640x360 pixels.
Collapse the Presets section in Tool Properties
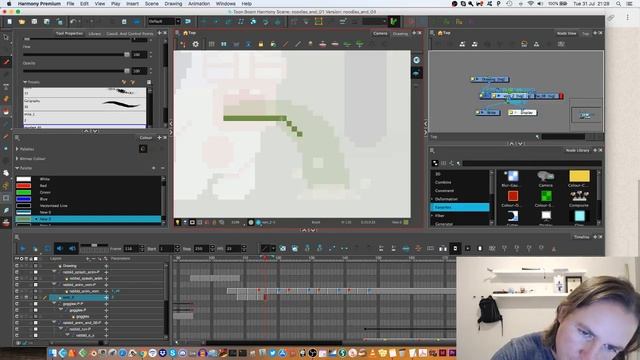[x=25, y=82]
